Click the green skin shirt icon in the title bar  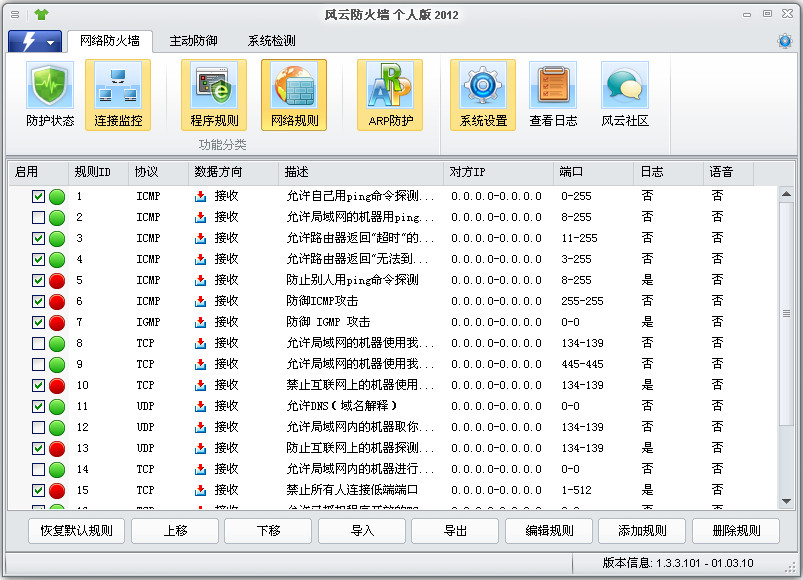coord(41,14)
